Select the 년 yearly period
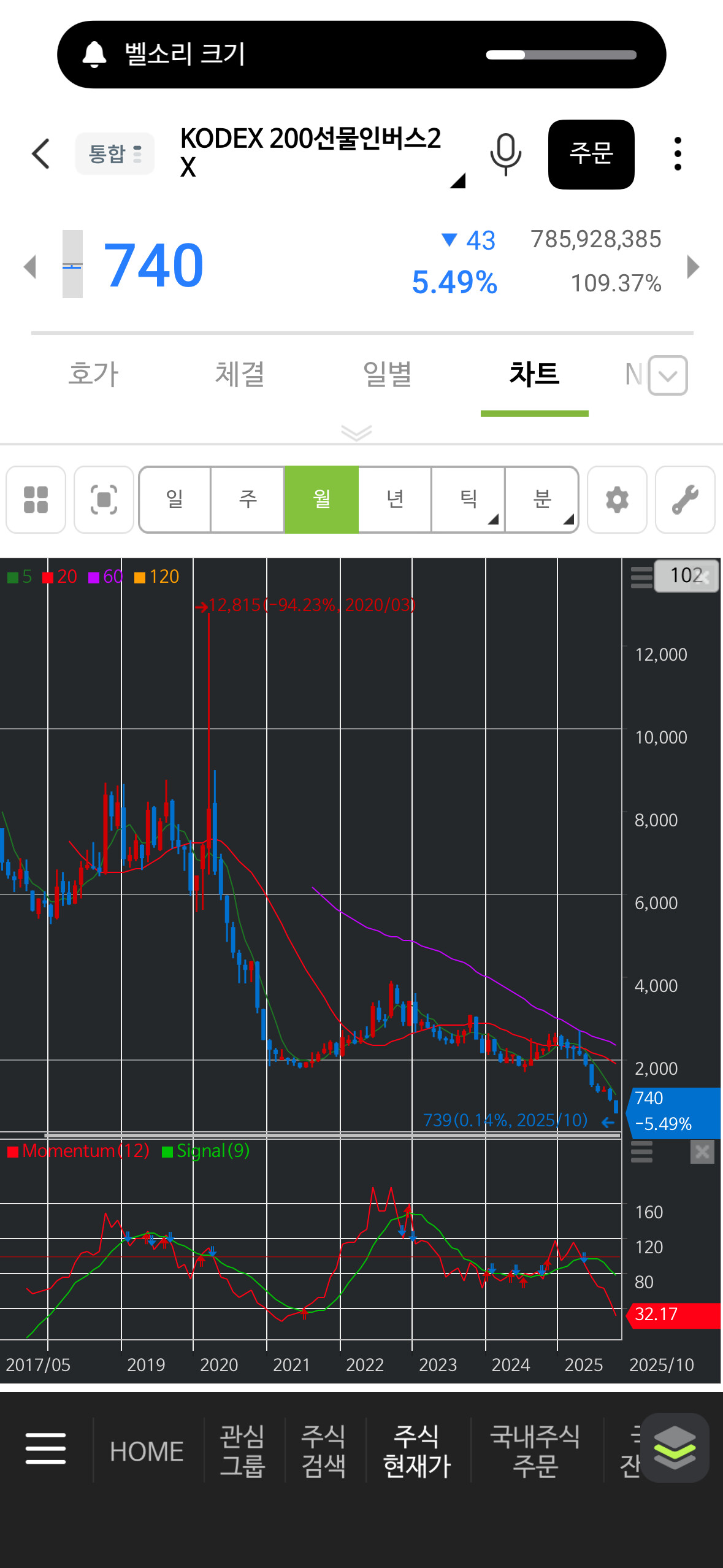 (395, 499)
